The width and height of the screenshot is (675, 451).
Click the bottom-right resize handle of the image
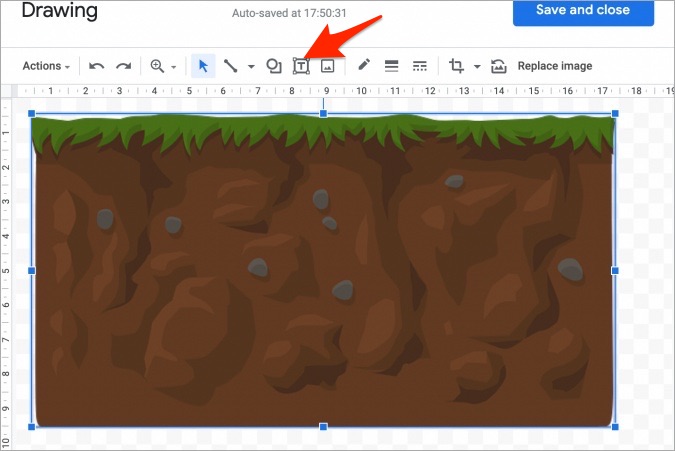click(x=615, y=427)
